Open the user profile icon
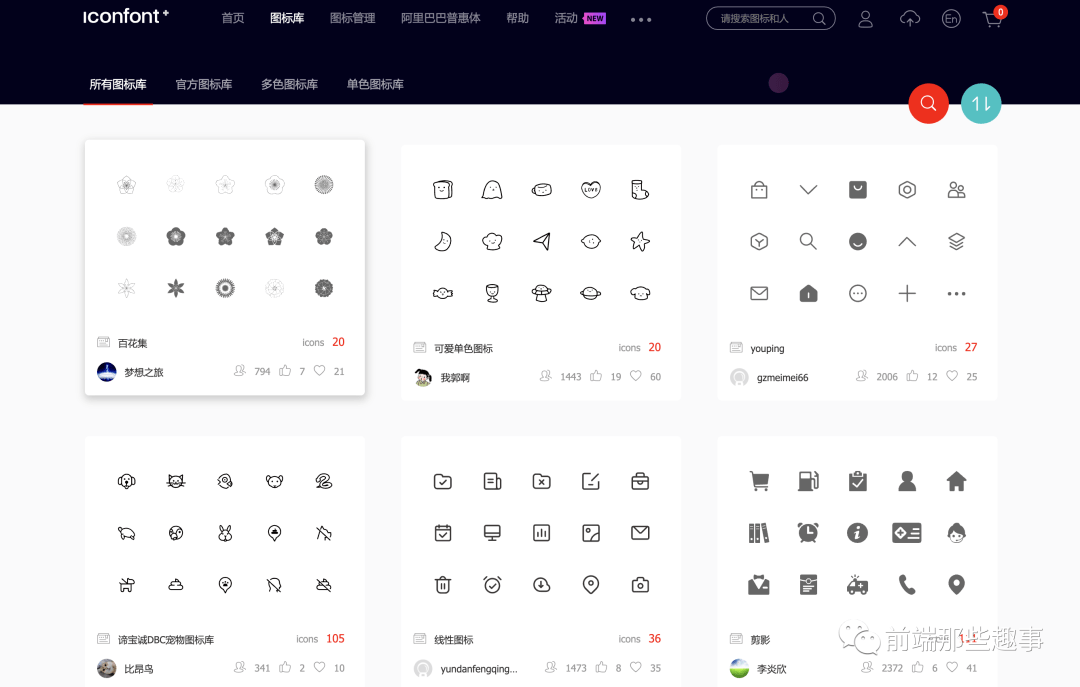Image resolution: width=1080 pixels, height=687 pixels. (x=865, y=19)
